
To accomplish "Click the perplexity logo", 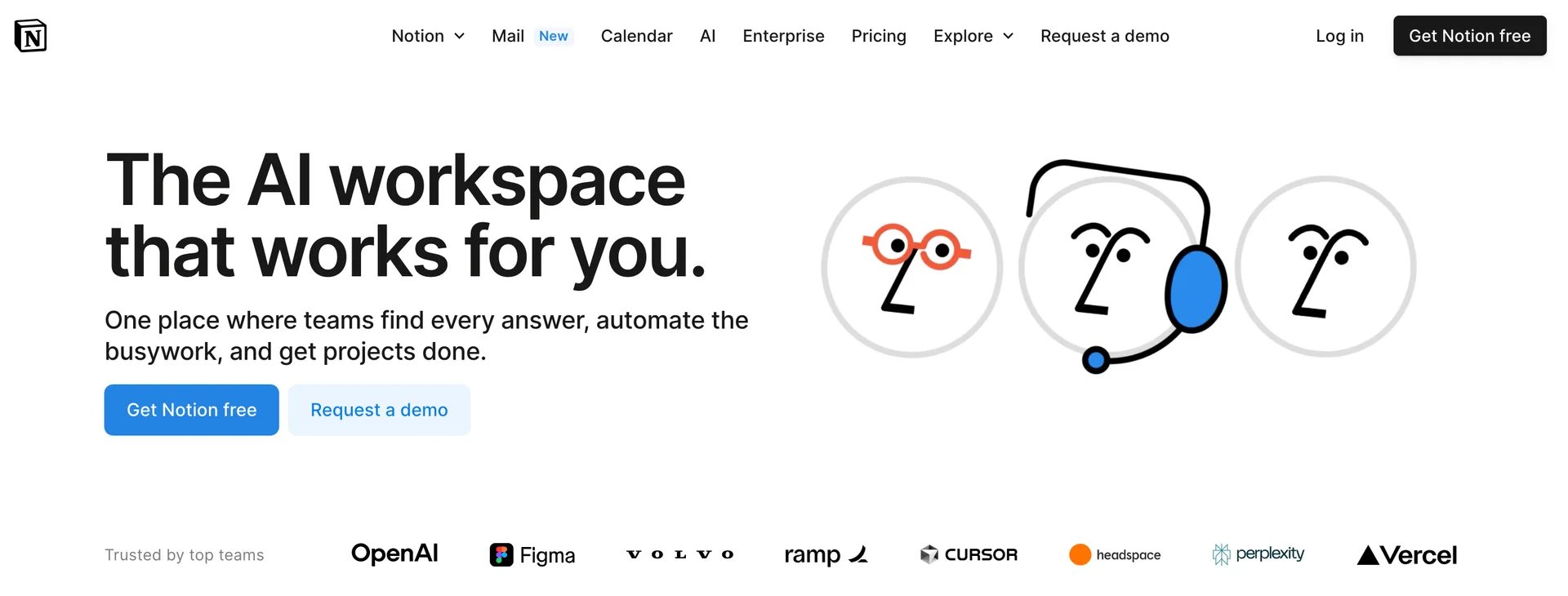I will (1258, 555).
